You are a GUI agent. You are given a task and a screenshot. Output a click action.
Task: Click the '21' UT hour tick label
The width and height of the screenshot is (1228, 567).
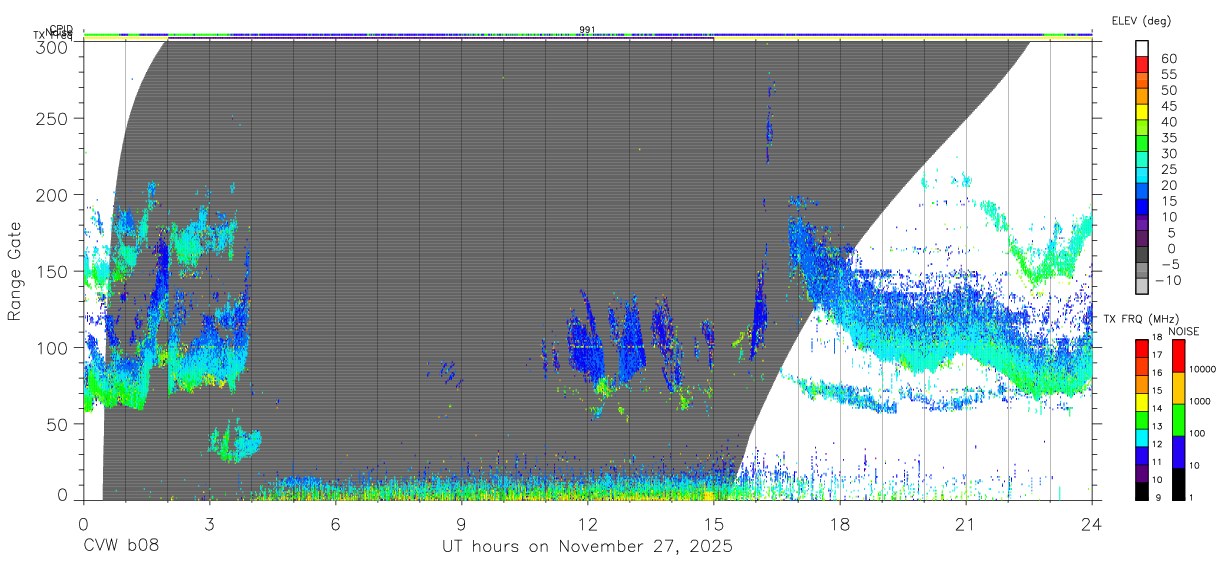pyautogui.click(x=965, y=523)
